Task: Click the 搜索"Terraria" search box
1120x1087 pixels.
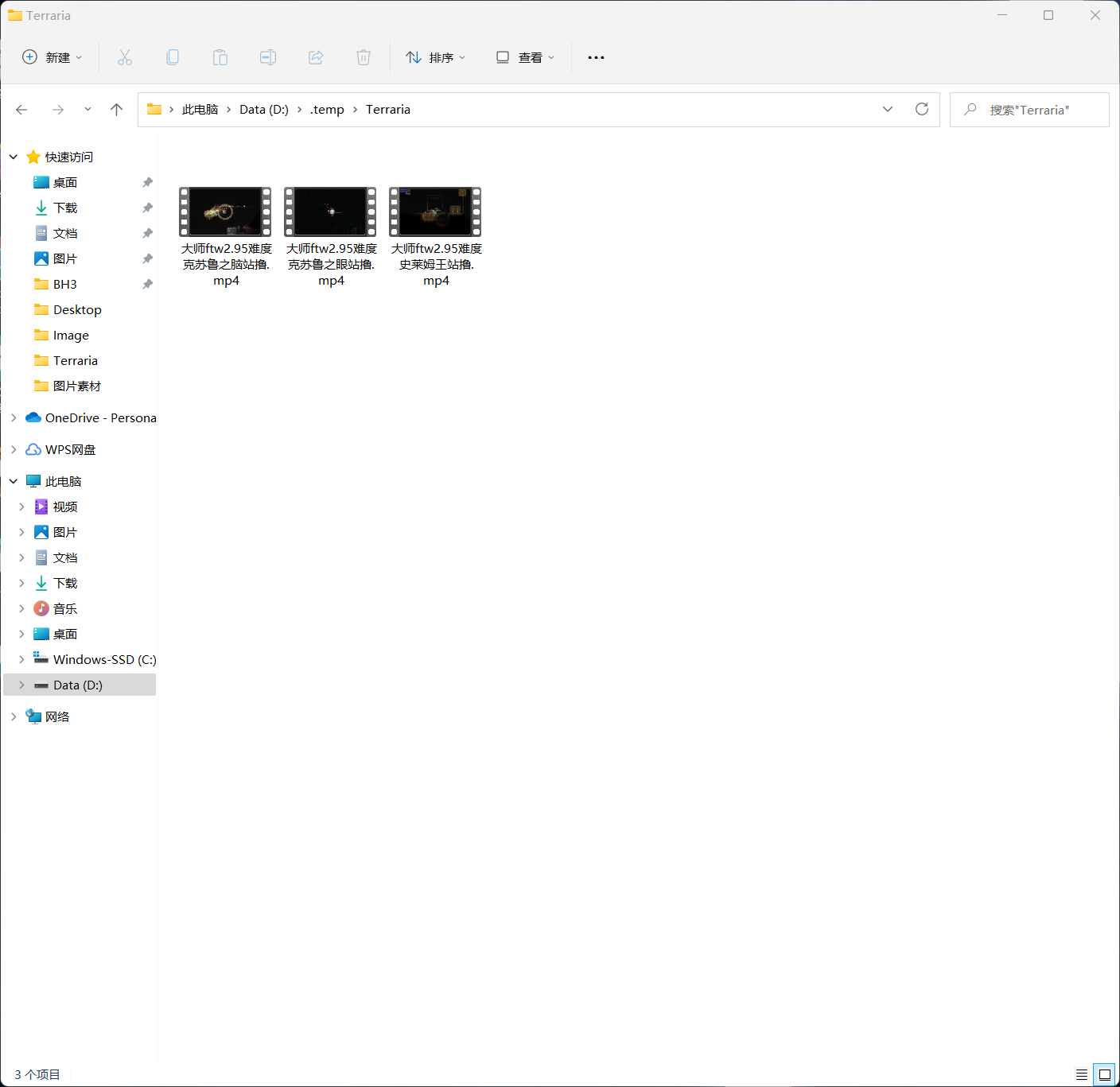Action: [x=1029, y=110]
